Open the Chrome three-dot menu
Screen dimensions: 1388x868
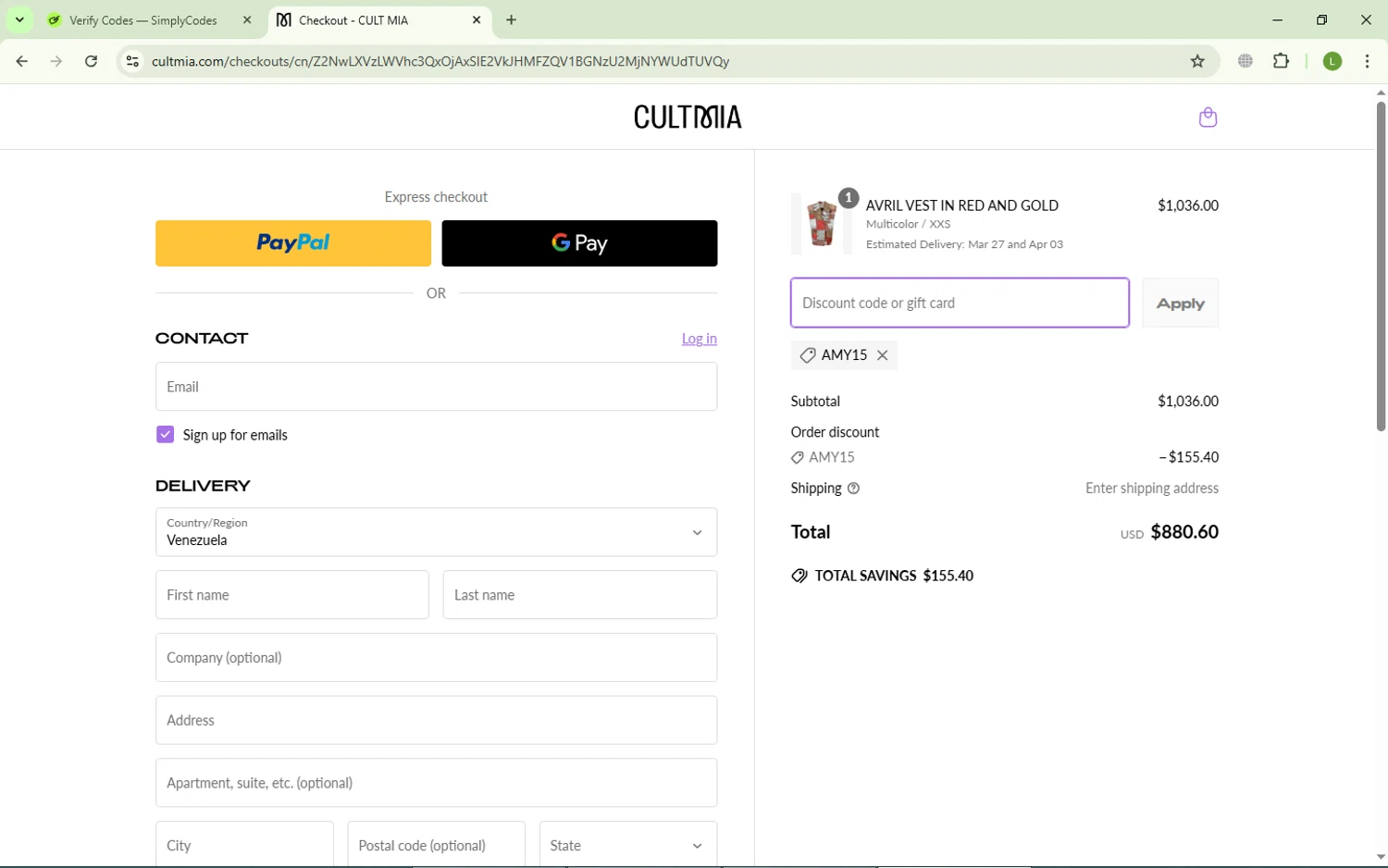1367,62
